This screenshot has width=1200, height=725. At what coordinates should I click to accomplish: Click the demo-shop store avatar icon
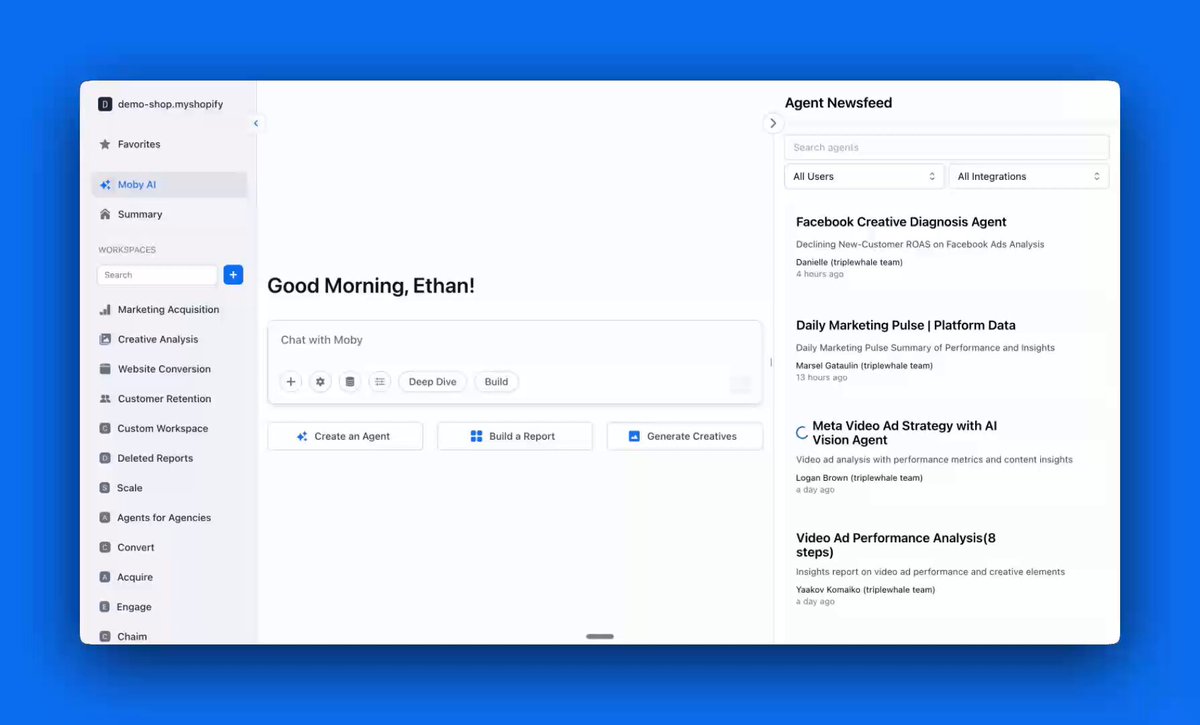(105, 104)
